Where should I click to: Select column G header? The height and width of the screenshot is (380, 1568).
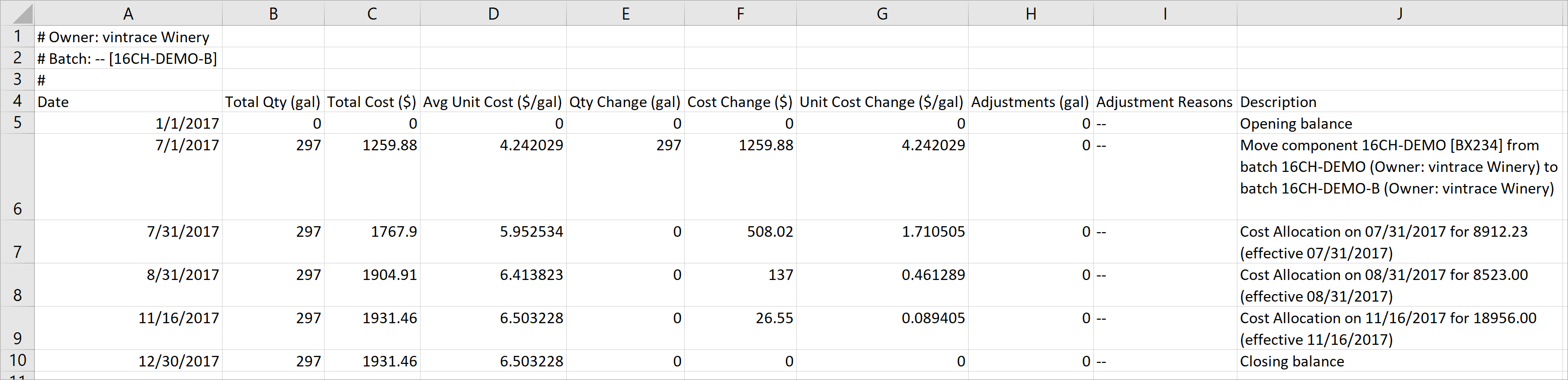tap(882, 13)
